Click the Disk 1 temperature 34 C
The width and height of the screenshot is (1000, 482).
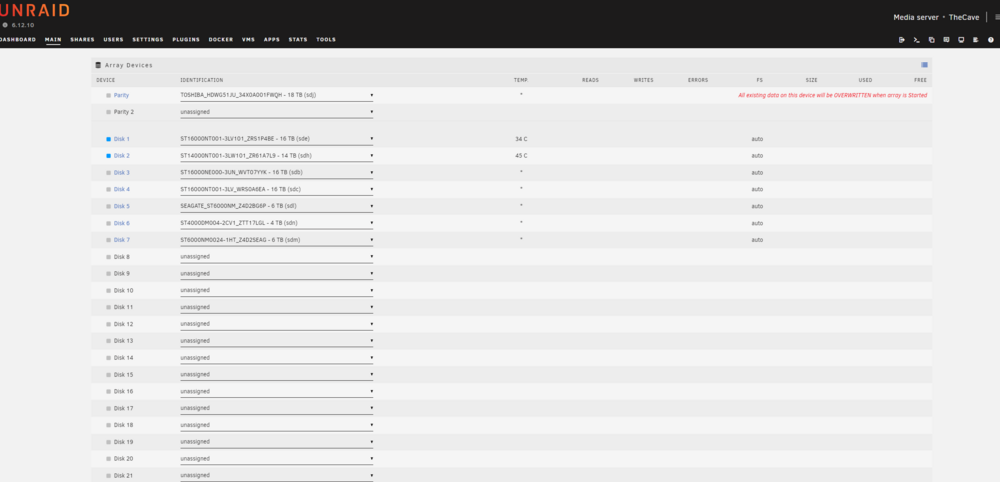pos(521,139)
